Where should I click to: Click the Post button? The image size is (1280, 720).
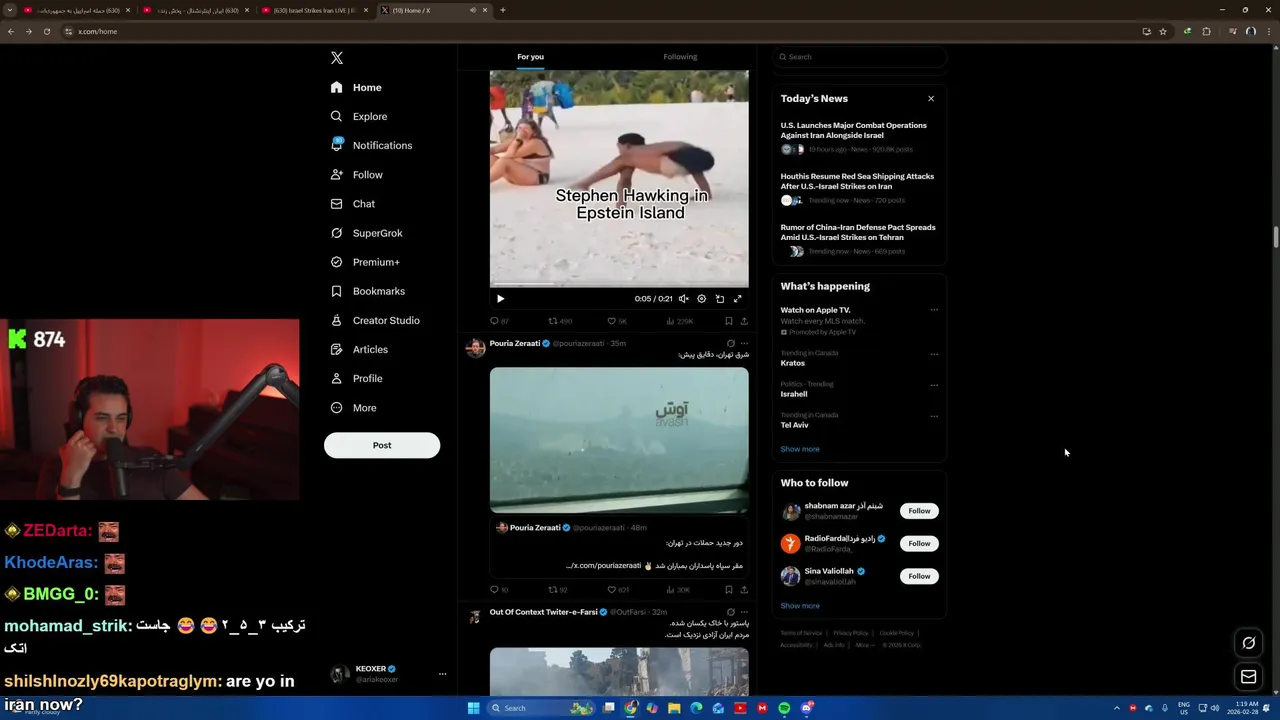pyautogui.click(x=382, y=445)
